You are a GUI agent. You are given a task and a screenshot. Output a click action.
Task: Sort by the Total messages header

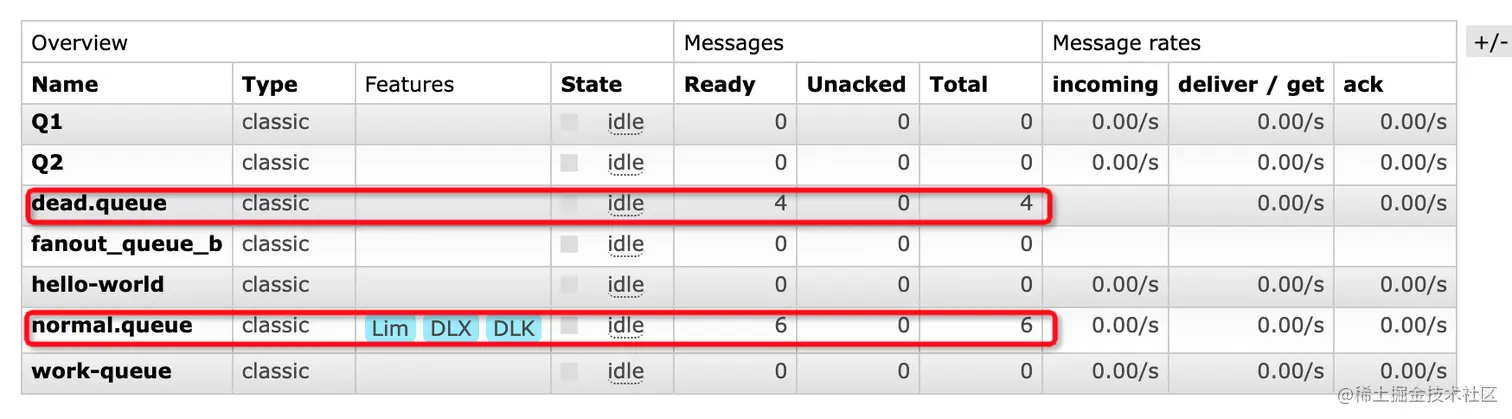958,84
